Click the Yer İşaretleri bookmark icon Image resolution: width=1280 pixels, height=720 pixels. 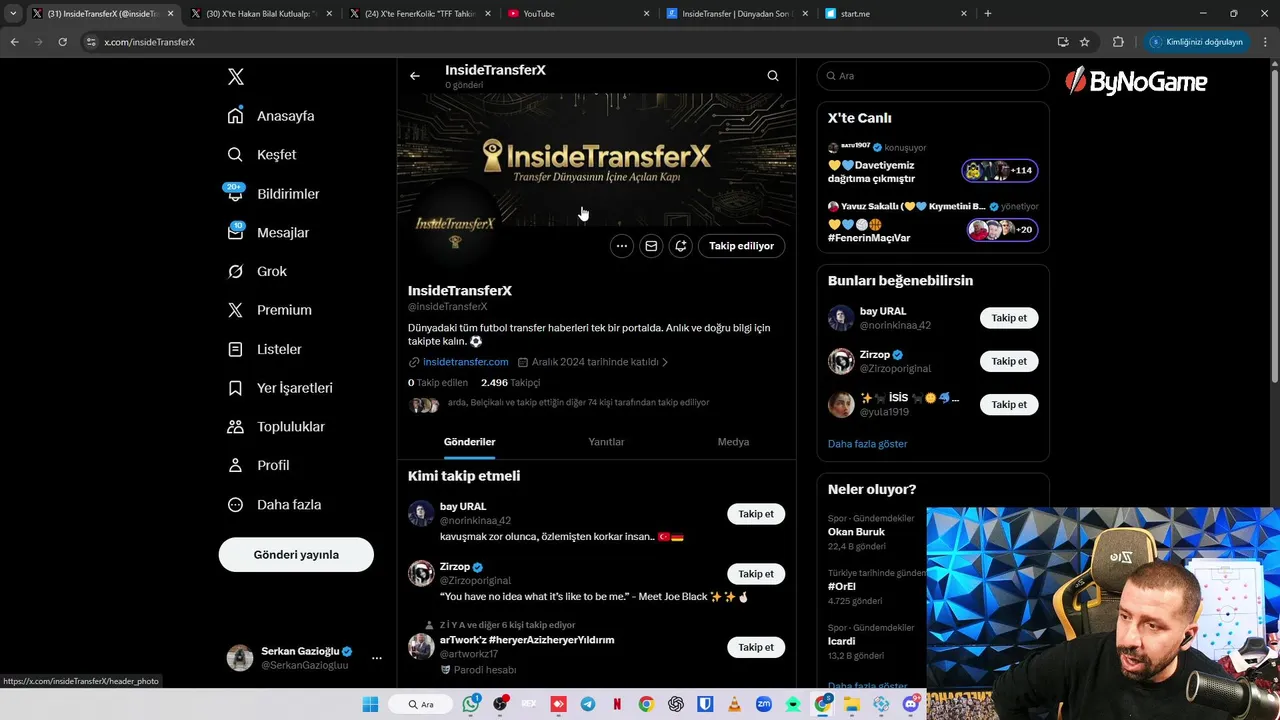[x=235, y=388]
